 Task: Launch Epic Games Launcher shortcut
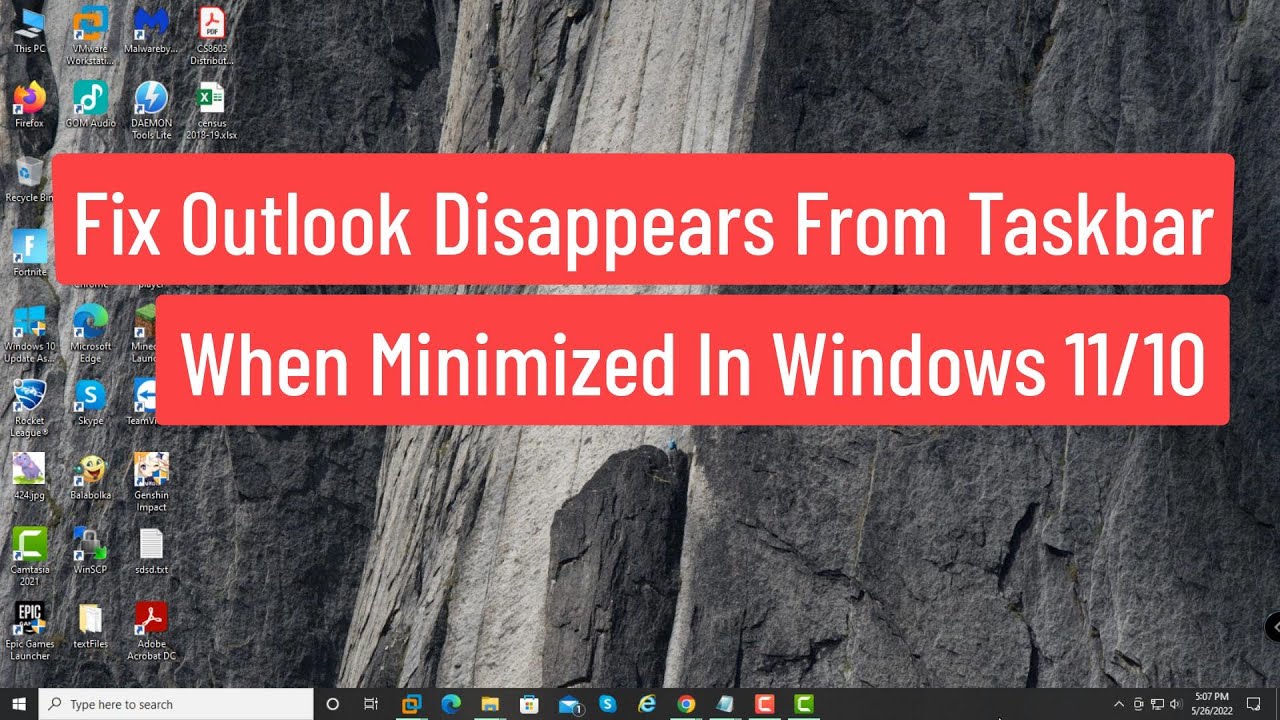point(29,631)
